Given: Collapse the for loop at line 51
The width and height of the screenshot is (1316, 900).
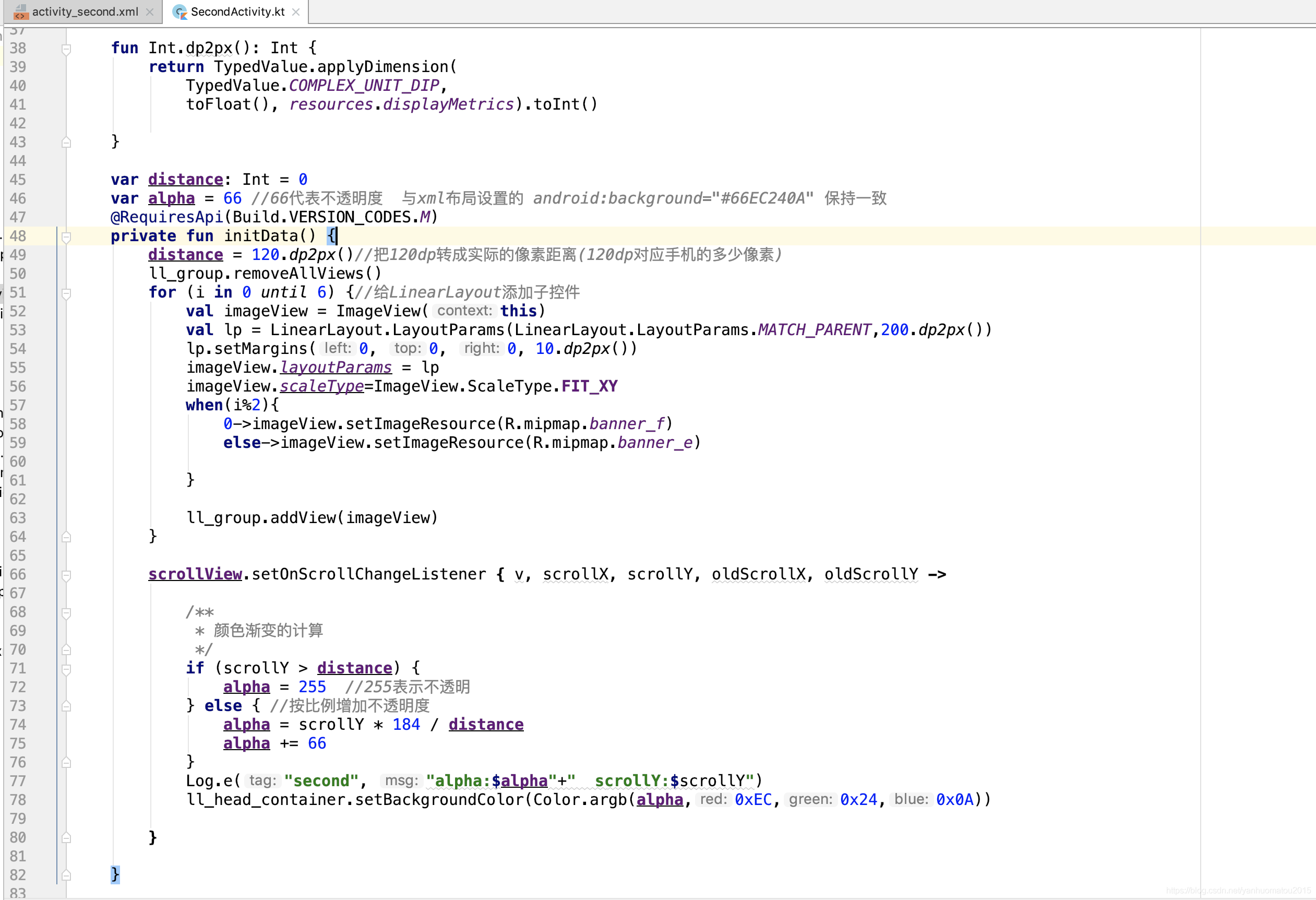Looking at the screenshot, I should click(66, 293).
